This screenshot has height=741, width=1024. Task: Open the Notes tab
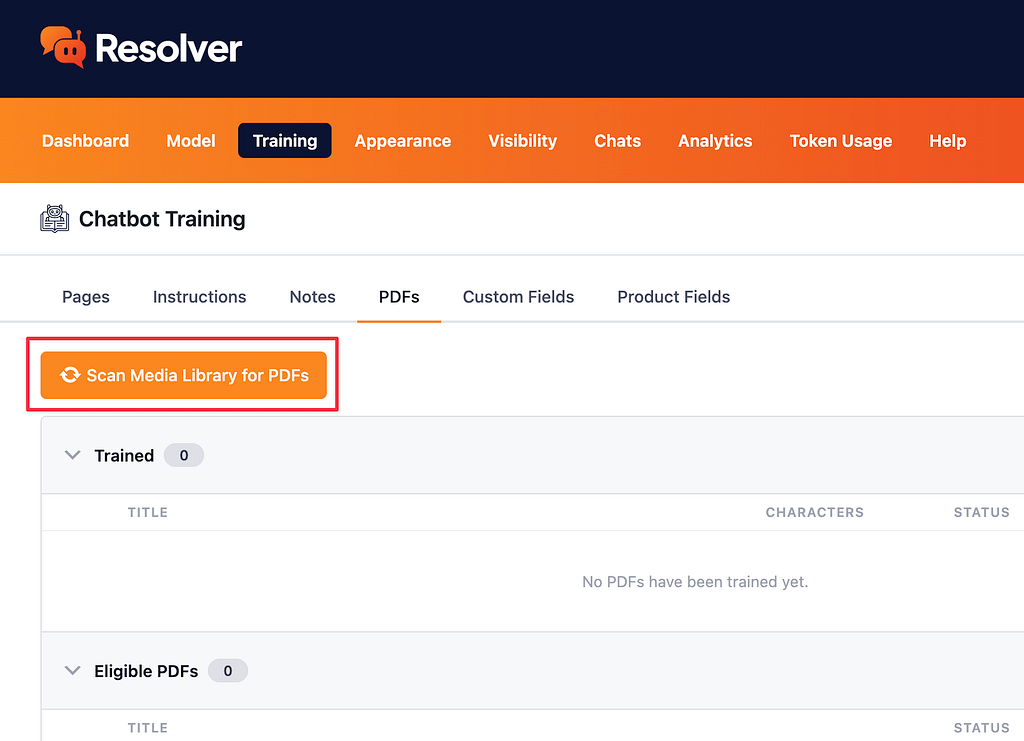click(x=312, y=297)
